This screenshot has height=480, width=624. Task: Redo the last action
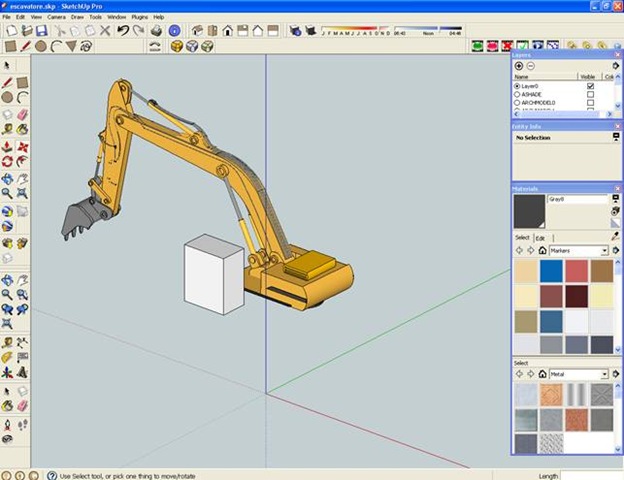[x=138, y=31]
